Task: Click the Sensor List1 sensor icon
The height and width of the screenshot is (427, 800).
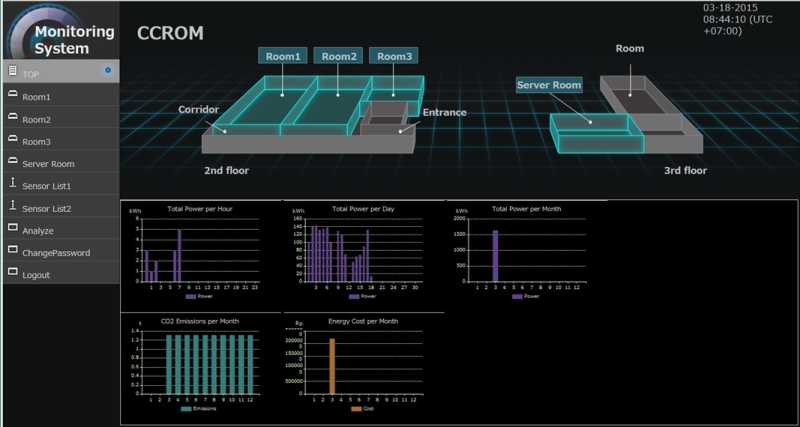Action: point(12,183)
